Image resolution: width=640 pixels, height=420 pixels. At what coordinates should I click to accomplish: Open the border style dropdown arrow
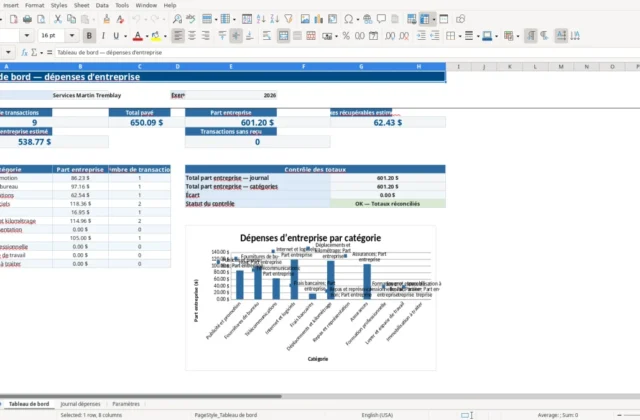tap(478, 36)
